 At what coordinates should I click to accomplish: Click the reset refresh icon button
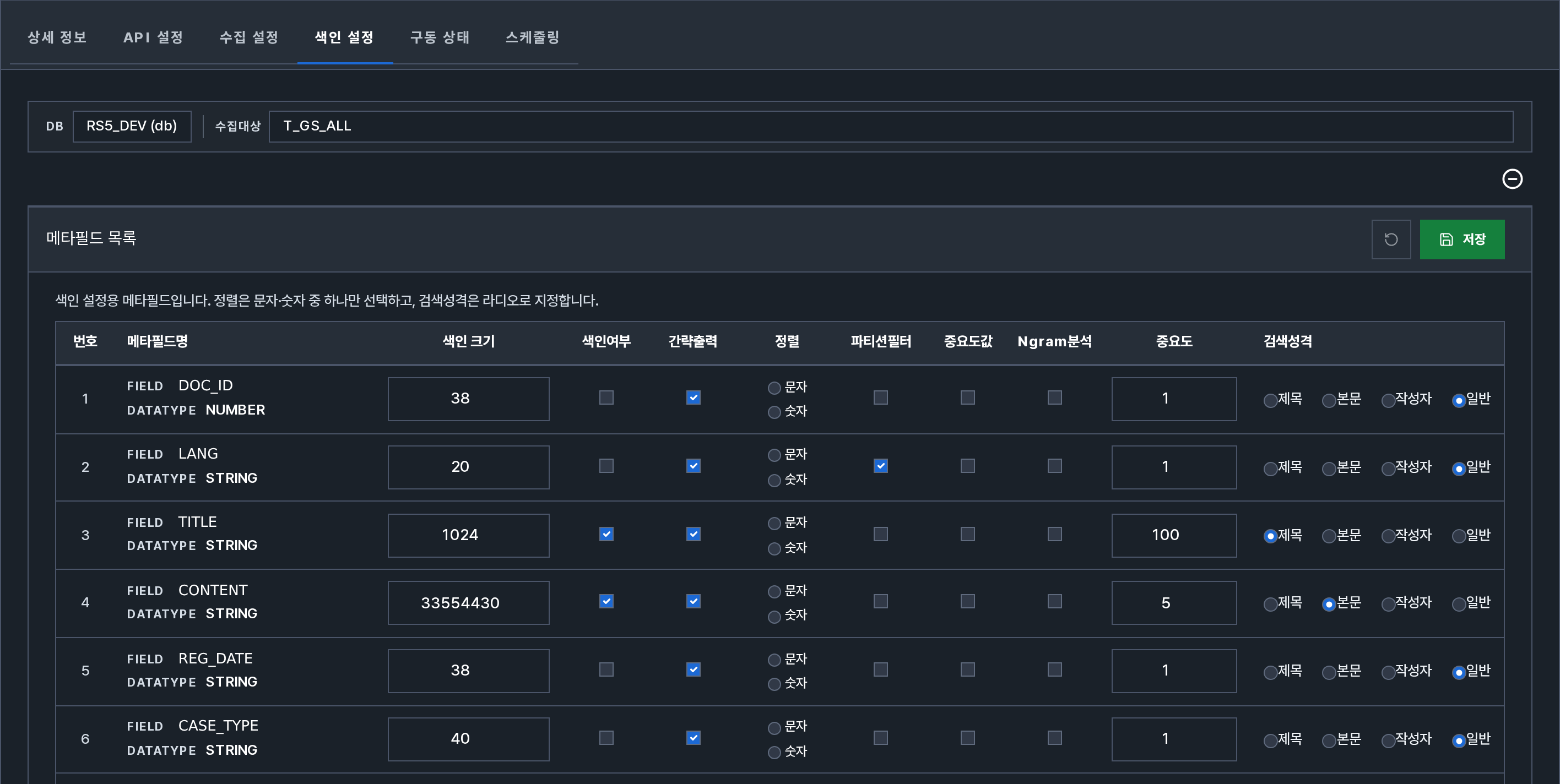coord(1390,239)
